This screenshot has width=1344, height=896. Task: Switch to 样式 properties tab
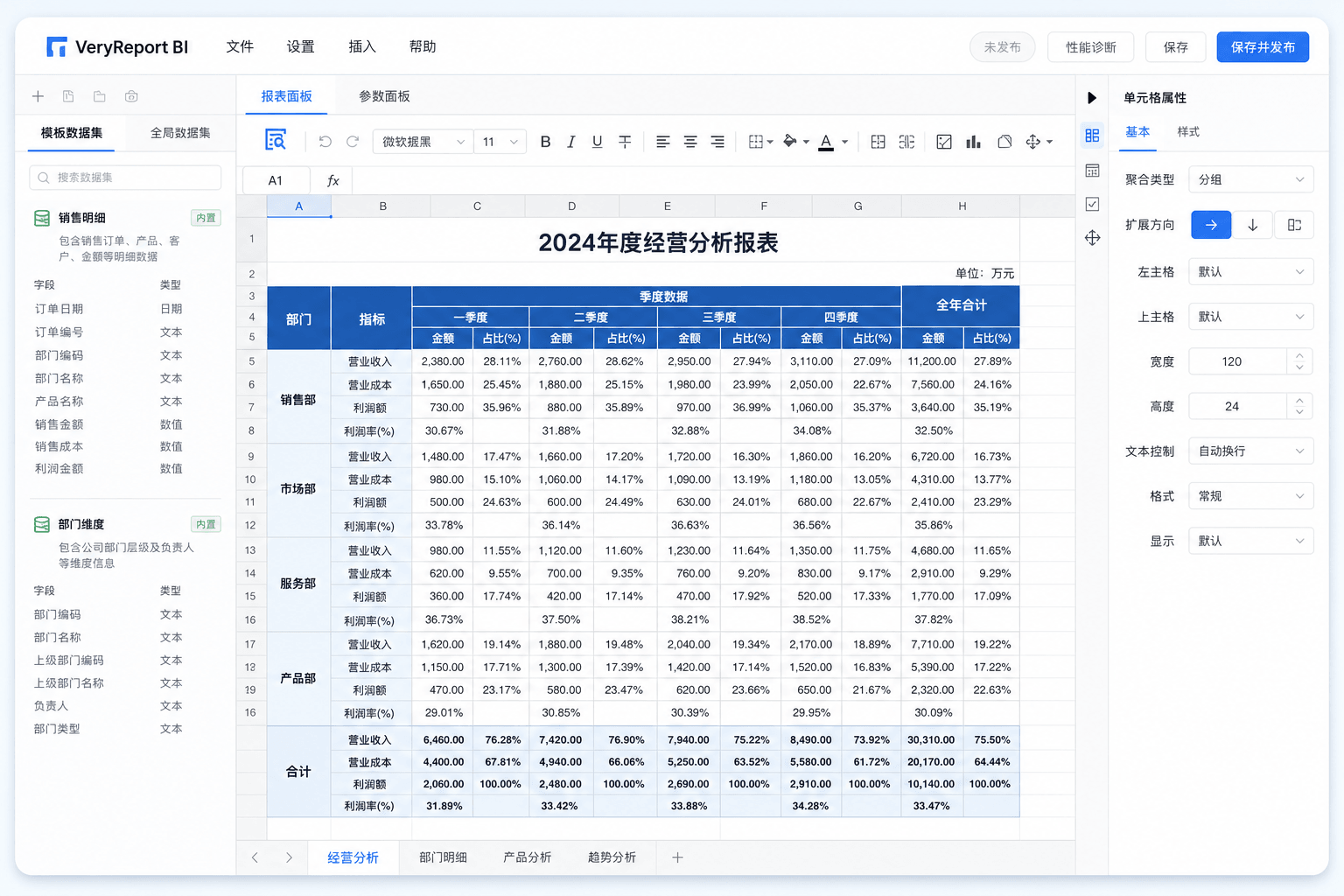(1187, 132)
